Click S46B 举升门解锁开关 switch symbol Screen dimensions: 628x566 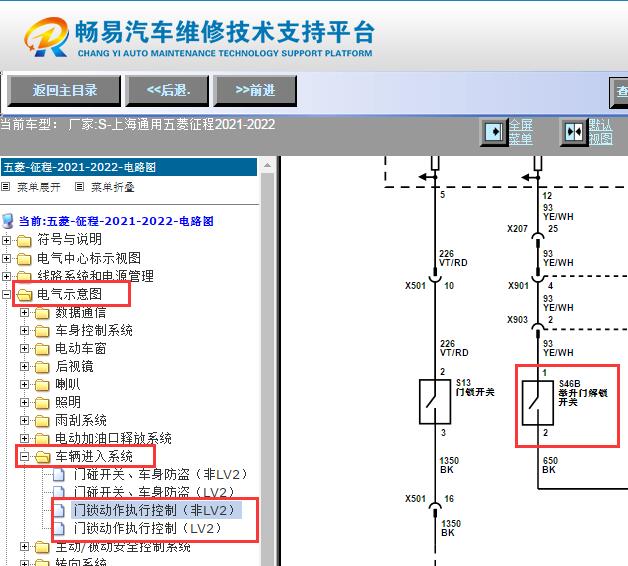(x=538, y=403)
